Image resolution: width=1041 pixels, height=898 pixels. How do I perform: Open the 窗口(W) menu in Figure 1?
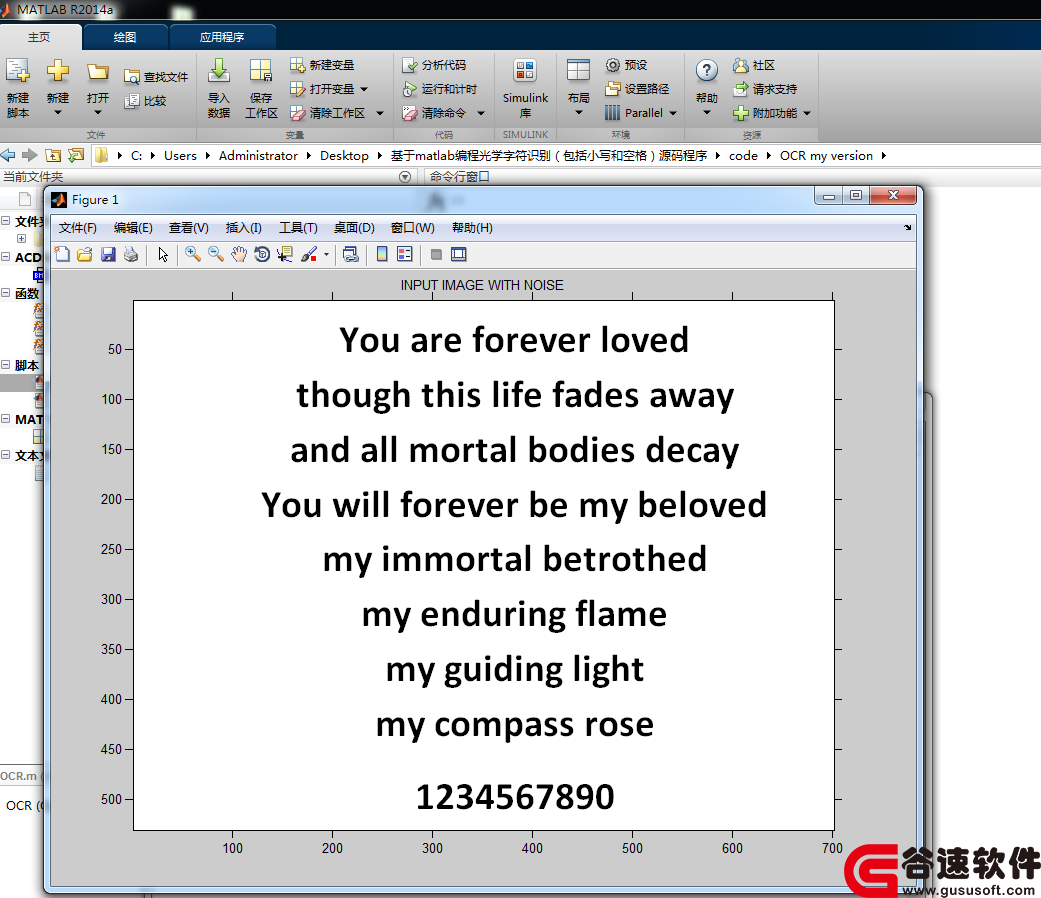tap(412, 228)
